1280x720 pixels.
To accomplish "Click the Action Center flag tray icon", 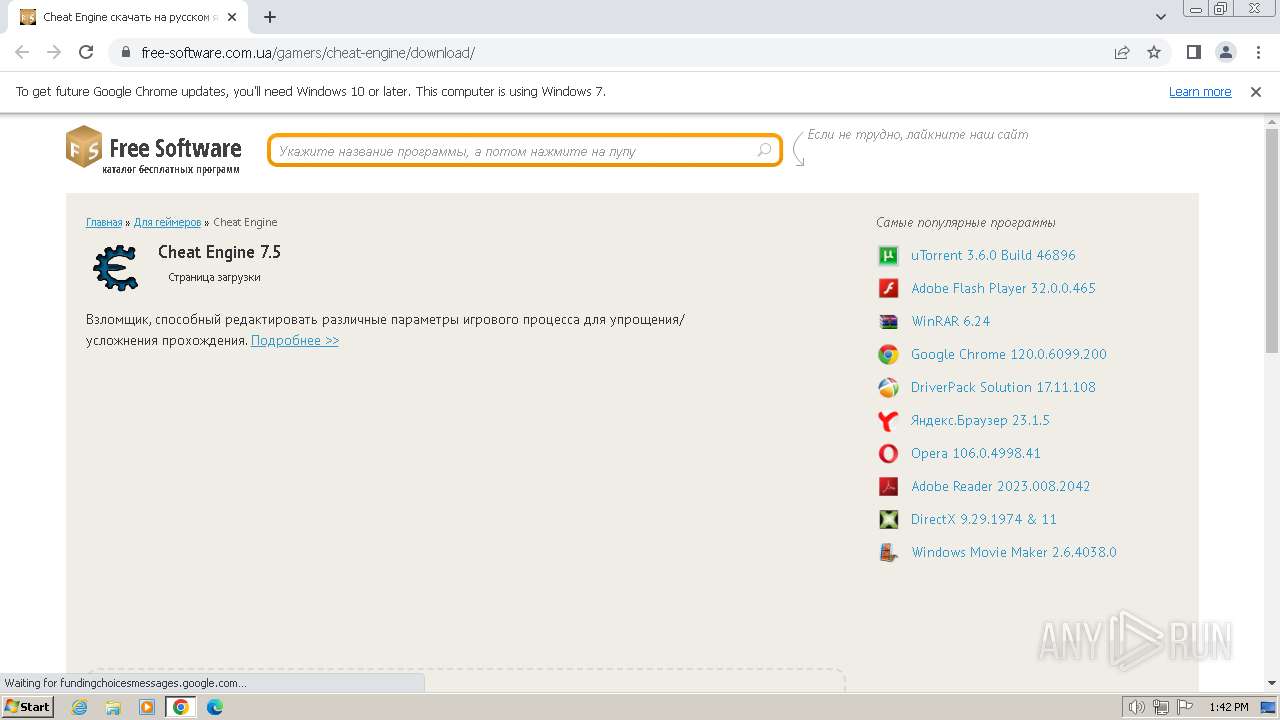I will point(1185,707).
